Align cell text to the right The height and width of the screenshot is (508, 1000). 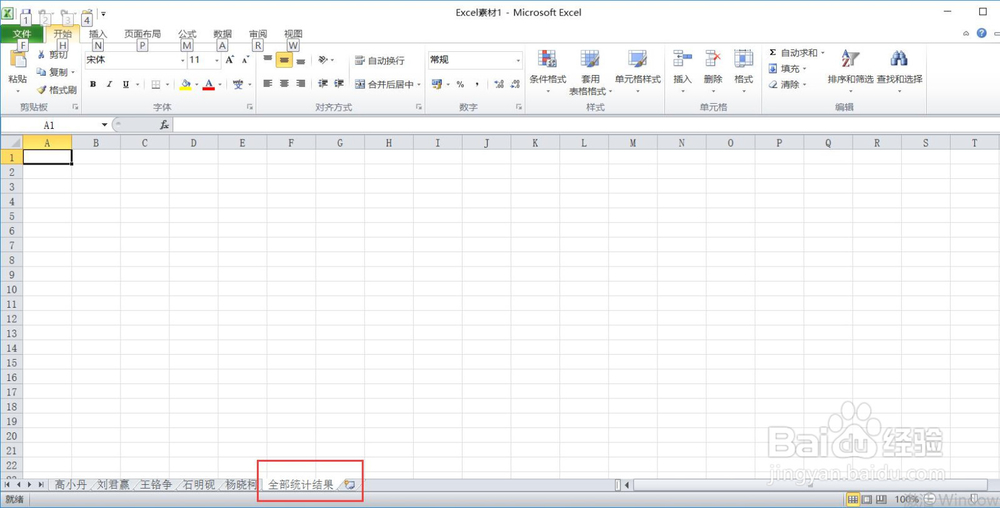(300, 83)
